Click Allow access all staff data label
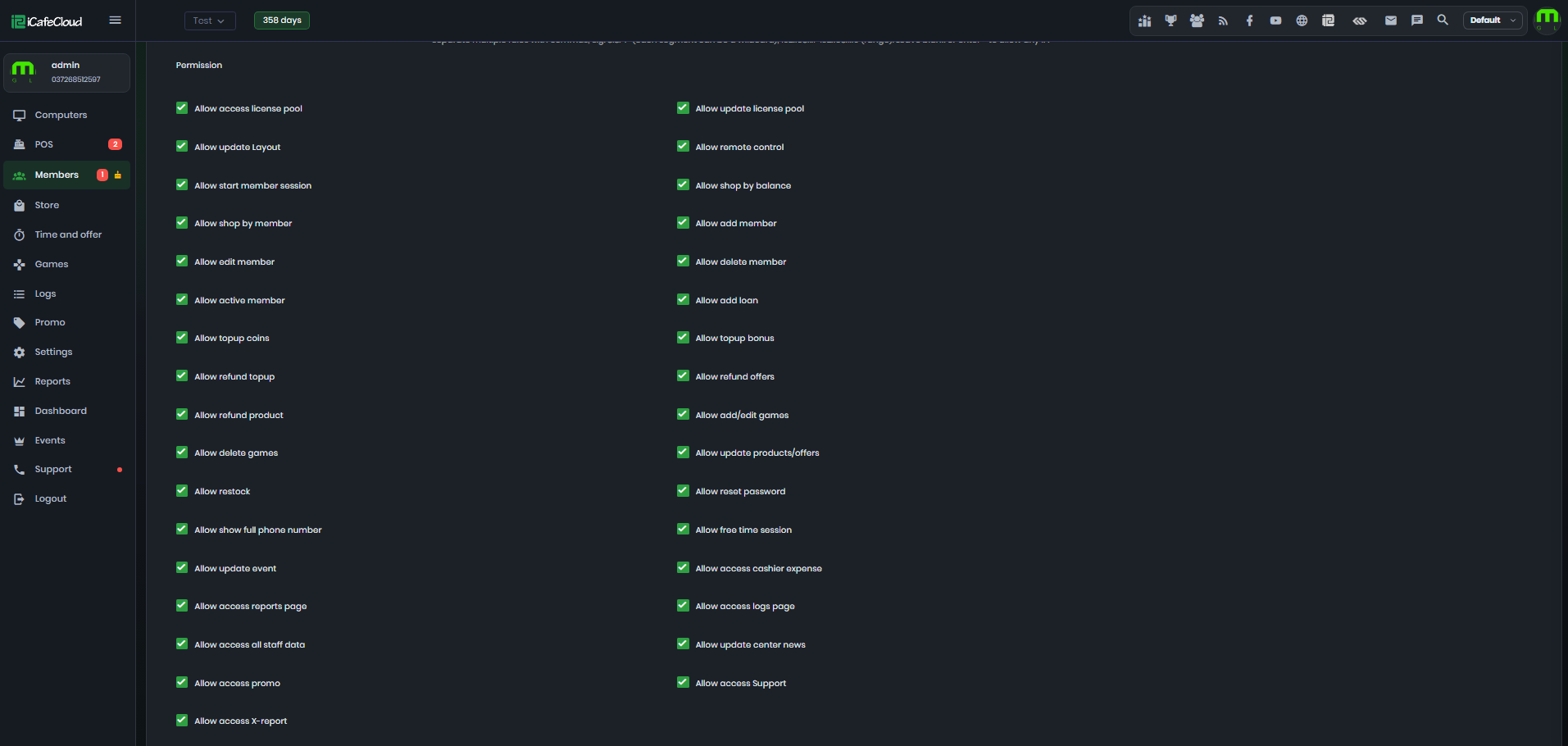The height and width of the screenshot is (746, 1568). click(x=250, y=645)
